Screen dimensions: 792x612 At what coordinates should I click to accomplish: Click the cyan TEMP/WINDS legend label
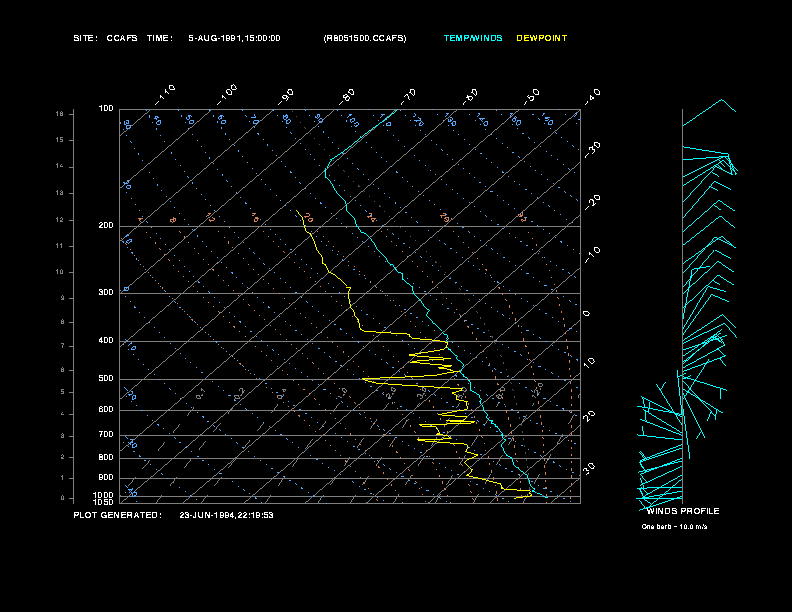(473, 38)
